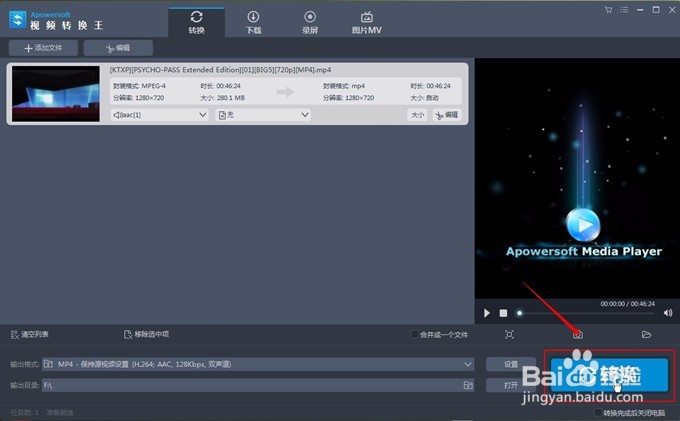Enable 合并成一个文件 merge checkbox
680x421 pixels.
(x=415, y=334)
